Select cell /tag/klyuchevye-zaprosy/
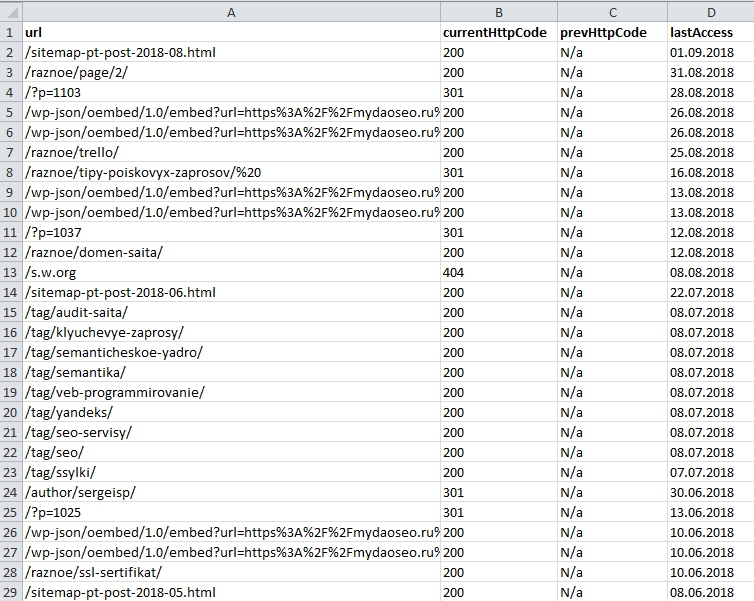The width and height of the screenshot is (754, 601). click(x=231, y=333)
